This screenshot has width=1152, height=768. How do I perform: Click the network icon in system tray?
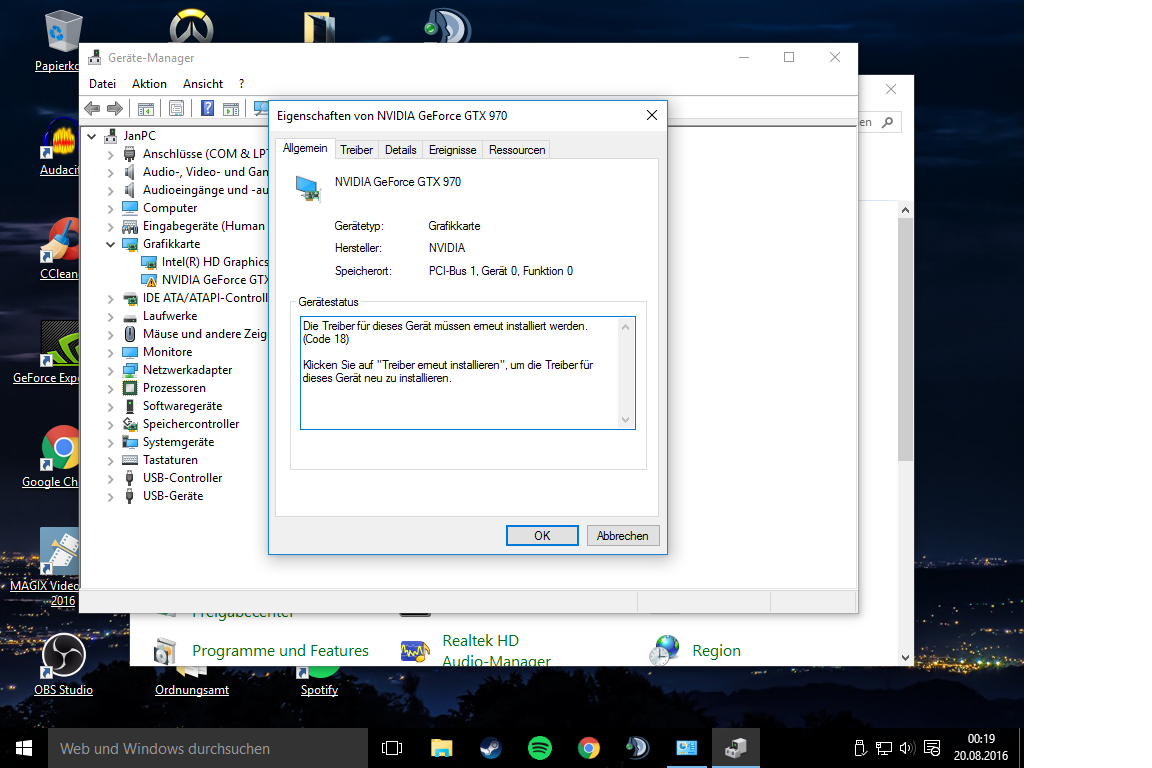[x=884, y=748]
